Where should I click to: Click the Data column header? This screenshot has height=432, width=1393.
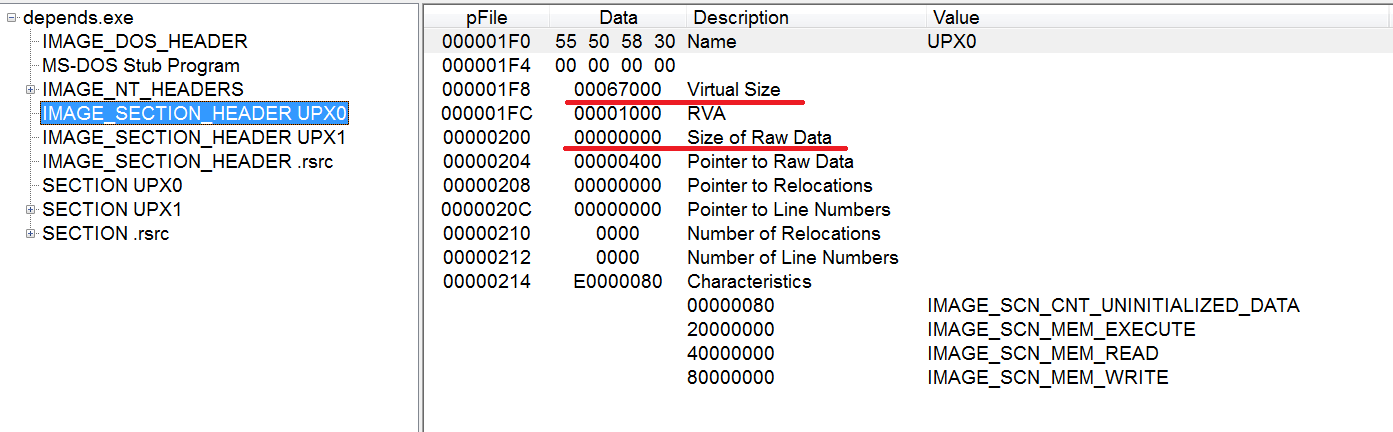point(617,18)
